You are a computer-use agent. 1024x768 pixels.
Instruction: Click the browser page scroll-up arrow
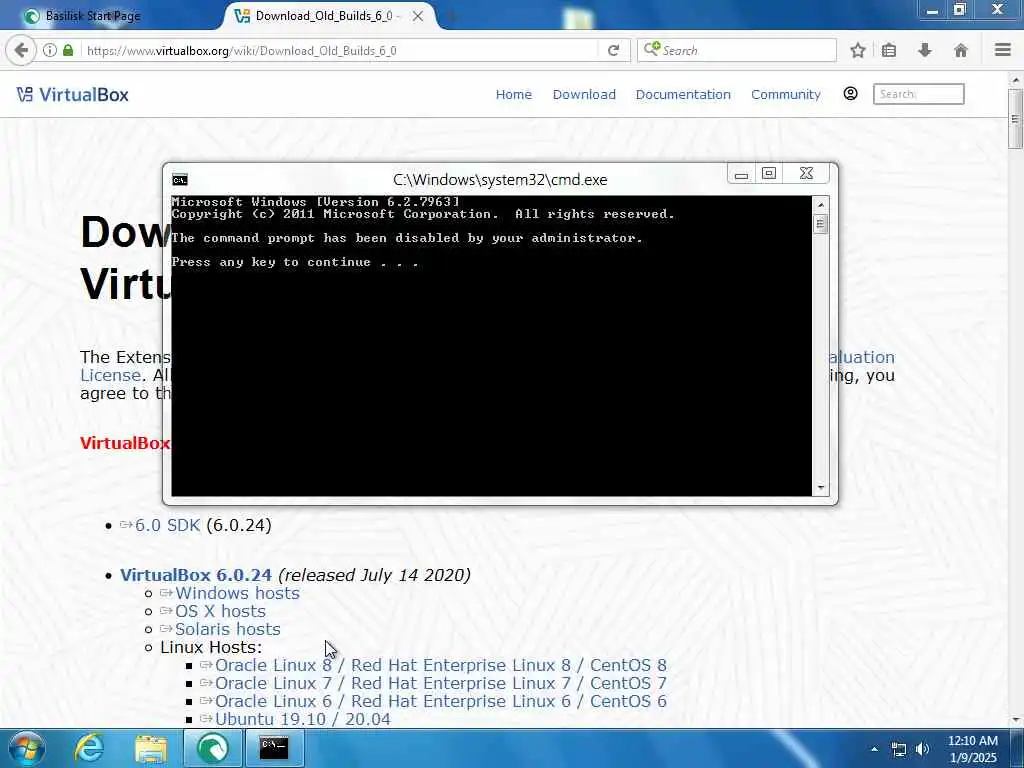pos(1016,80)
